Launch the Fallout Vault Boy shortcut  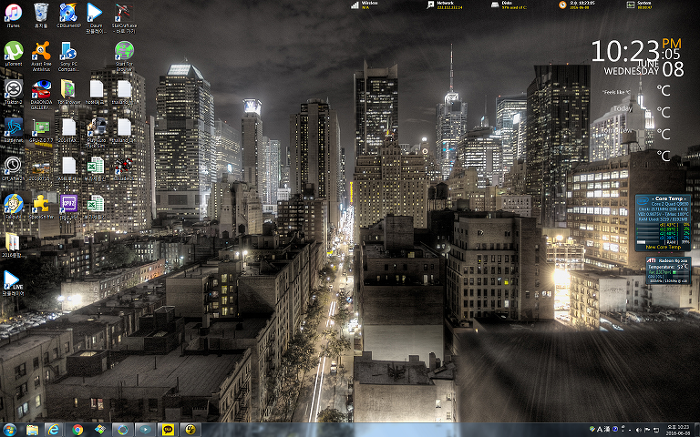coord(13,204)
